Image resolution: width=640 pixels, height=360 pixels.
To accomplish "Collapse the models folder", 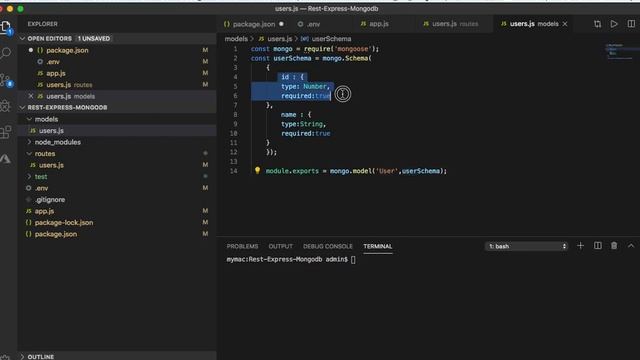I will click(x=29, y=119).
